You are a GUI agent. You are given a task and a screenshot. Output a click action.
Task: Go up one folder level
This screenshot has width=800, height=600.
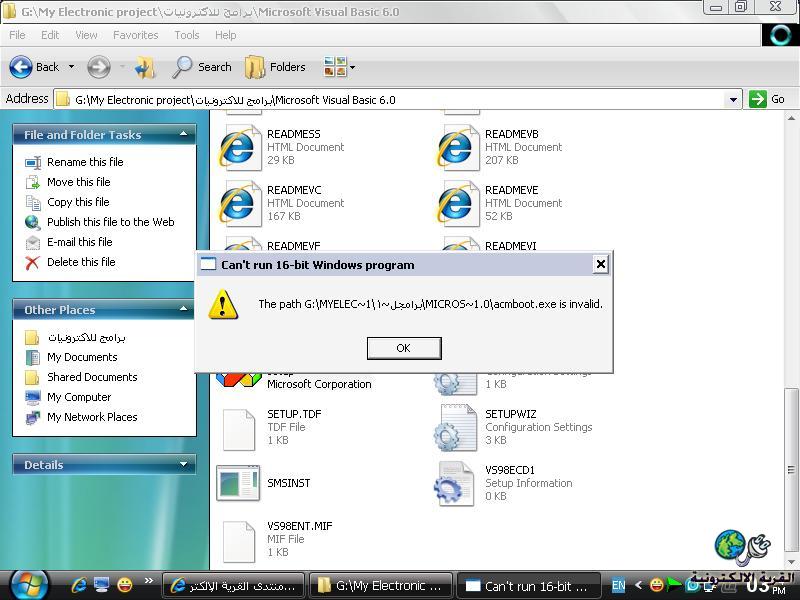click(x=145, y=67)
